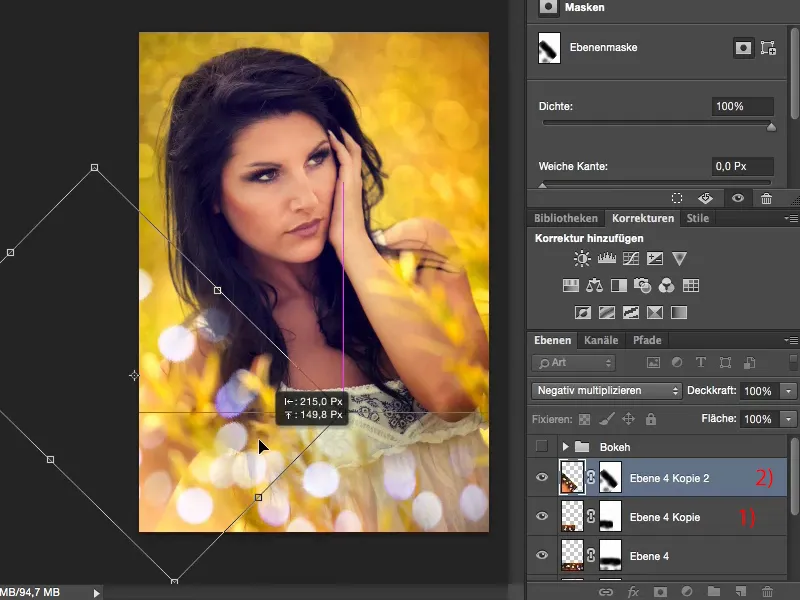The height and width of the screenshot is (600, 800).
Task: Add a Brightness/Contrast adjustment
Action: 582,259
